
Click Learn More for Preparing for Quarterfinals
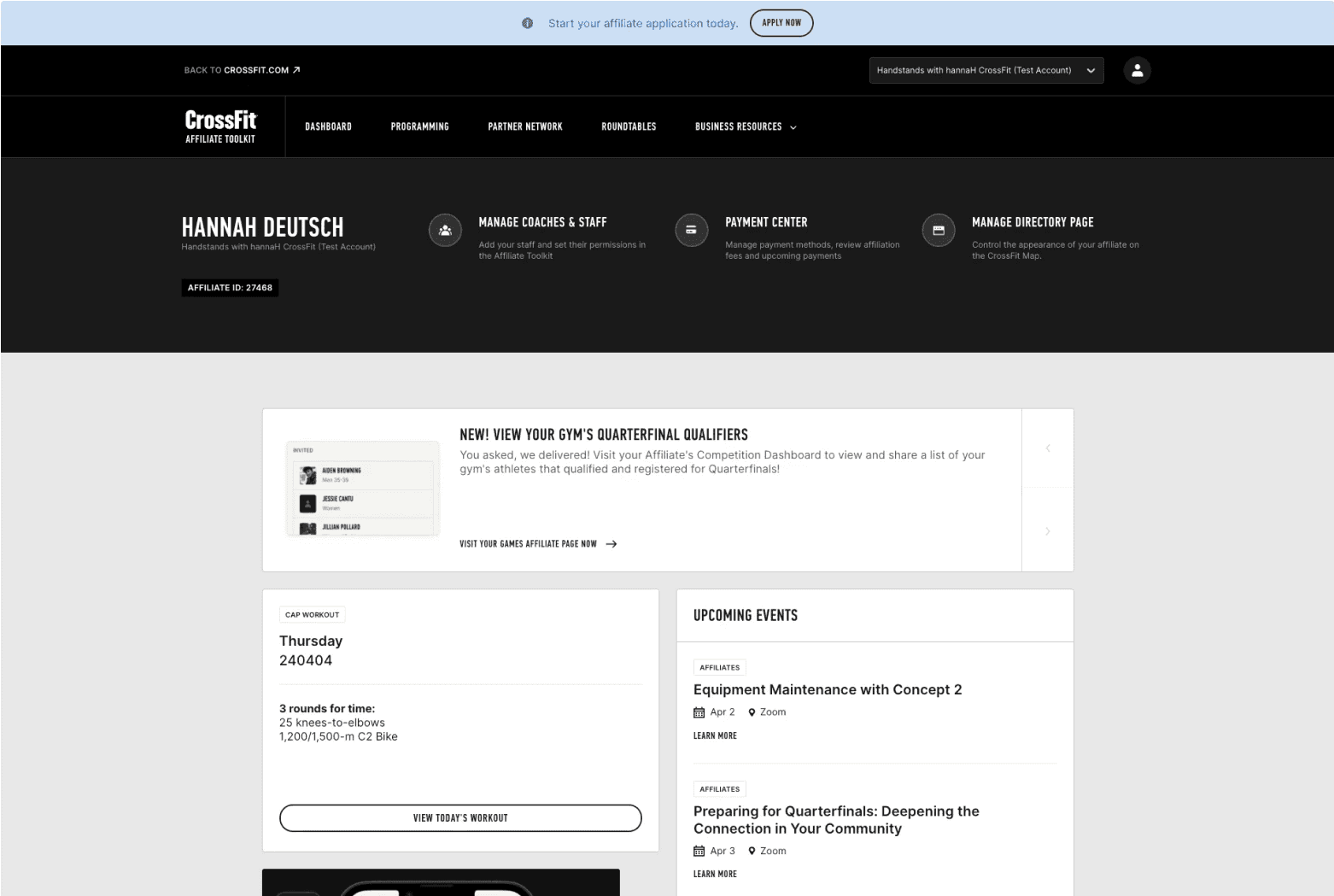pyautogui.click(x=715, y=874)
